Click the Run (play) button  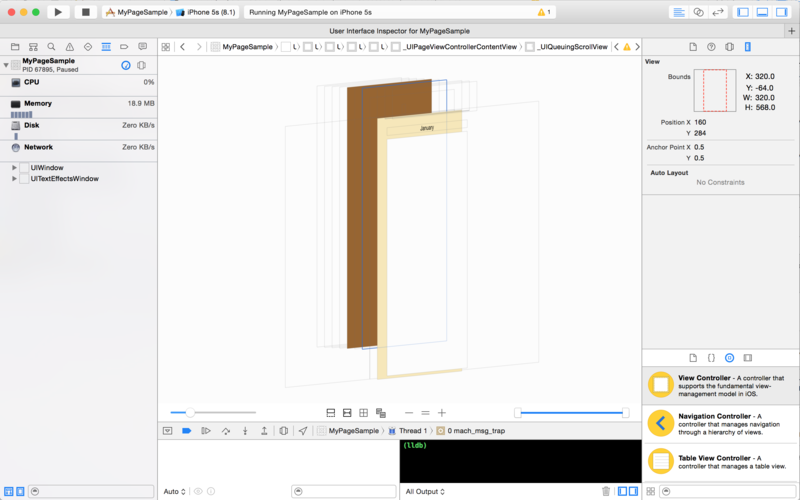click(x=58, y=12)
